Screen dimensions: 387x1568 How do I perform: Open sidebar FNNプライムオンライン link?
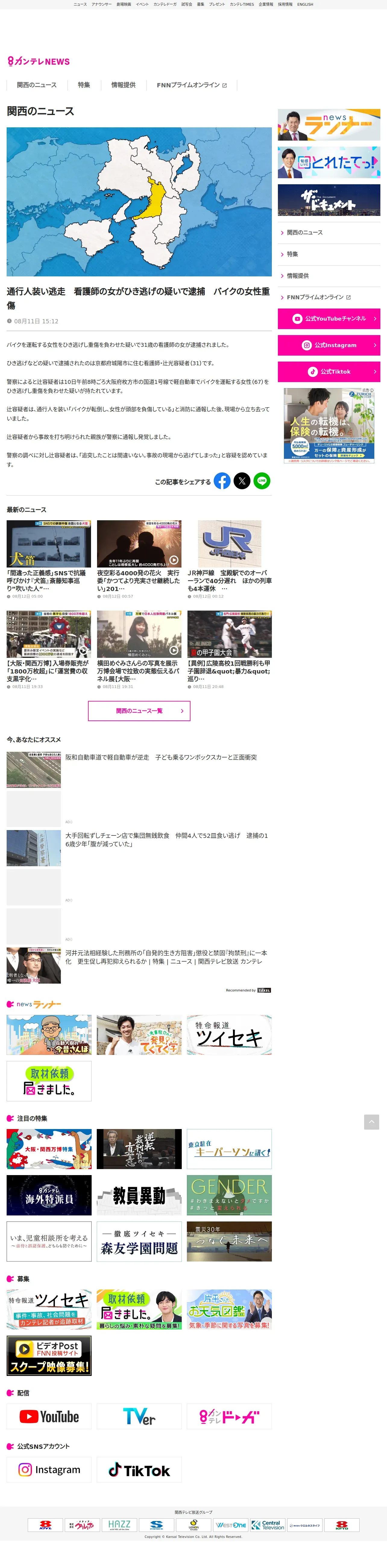329,298
